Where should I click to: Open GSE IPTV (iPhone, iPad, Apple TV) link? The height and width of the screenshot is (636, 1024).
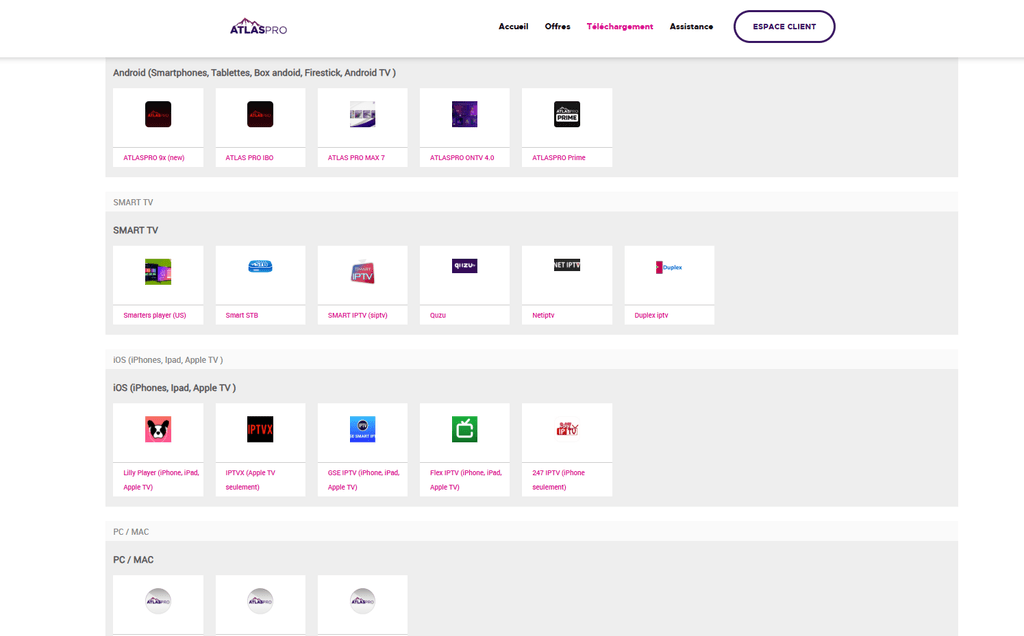pos(364,480)
